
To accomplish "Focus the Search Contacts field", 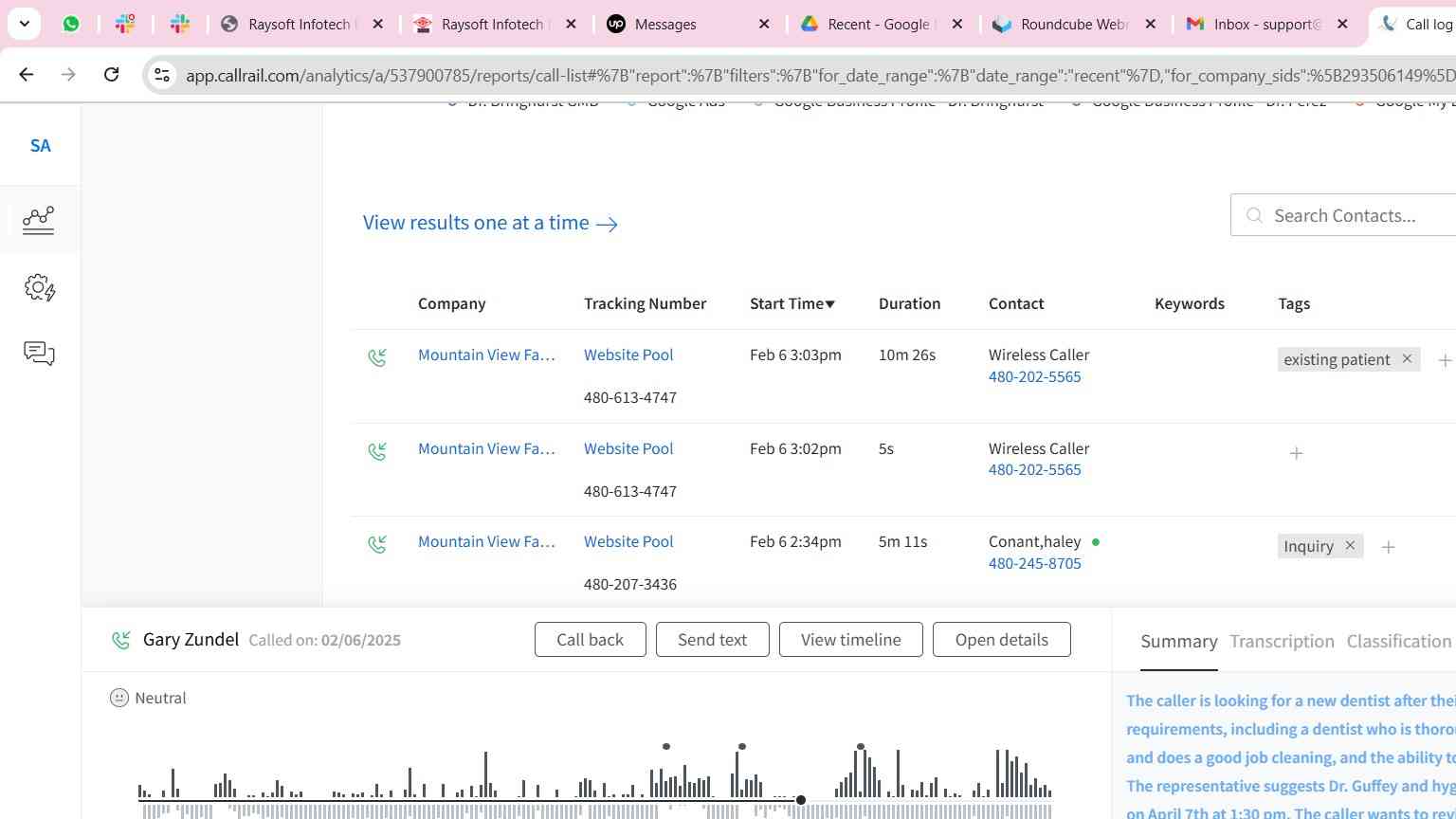I will point(1343,215).
